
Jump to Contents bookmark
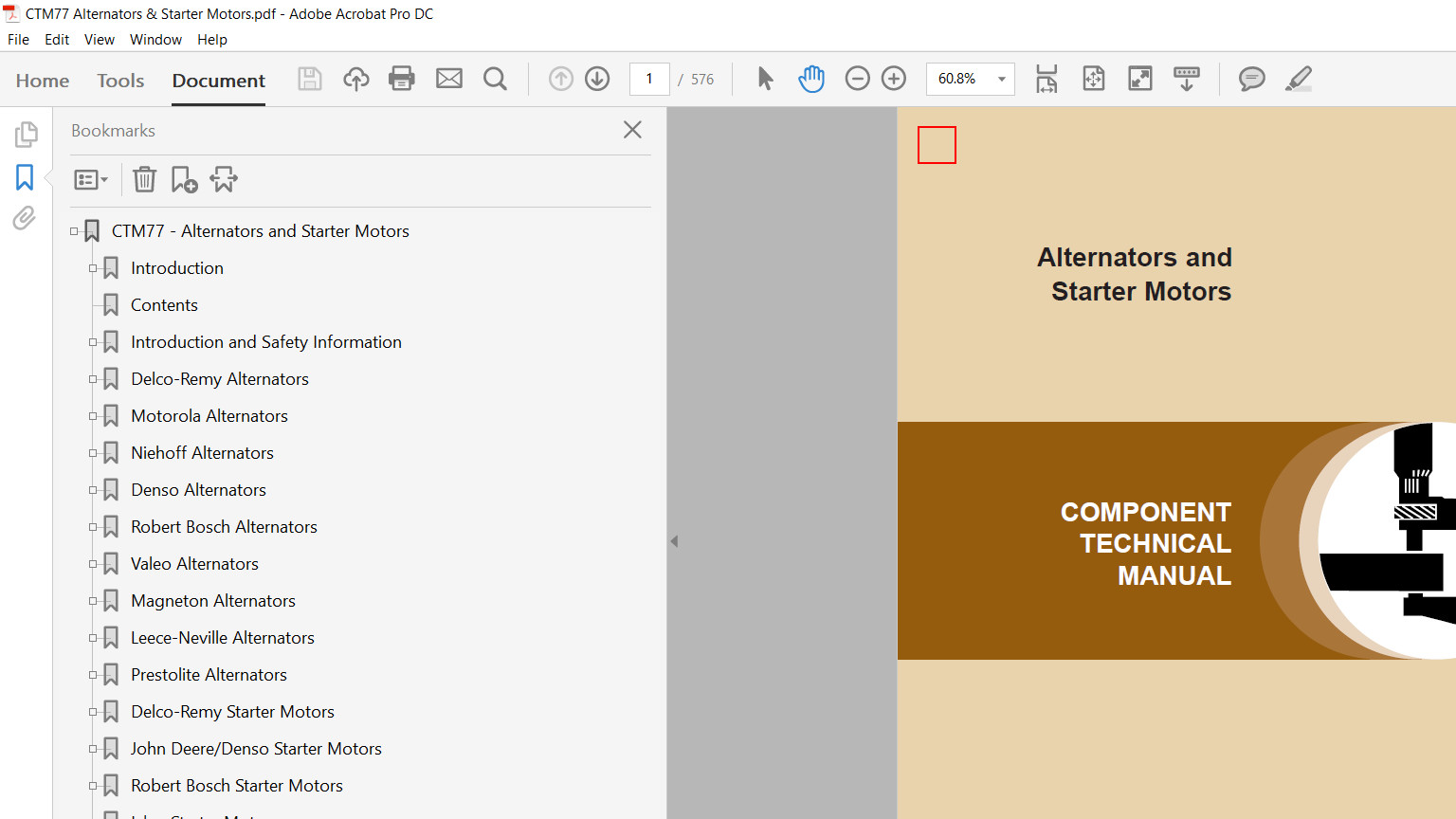[164, 305]
